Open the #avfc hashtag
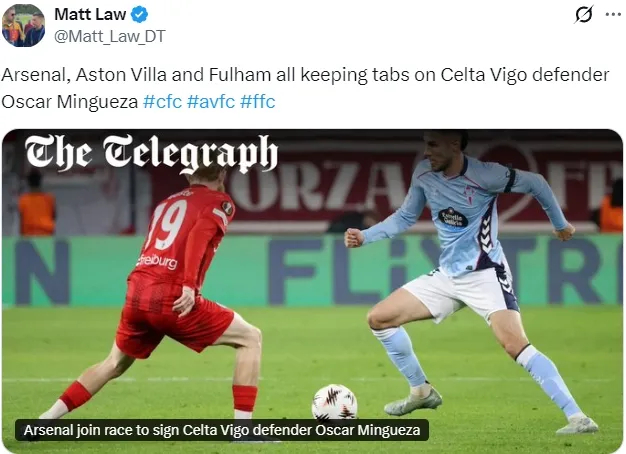 (211, 101)
